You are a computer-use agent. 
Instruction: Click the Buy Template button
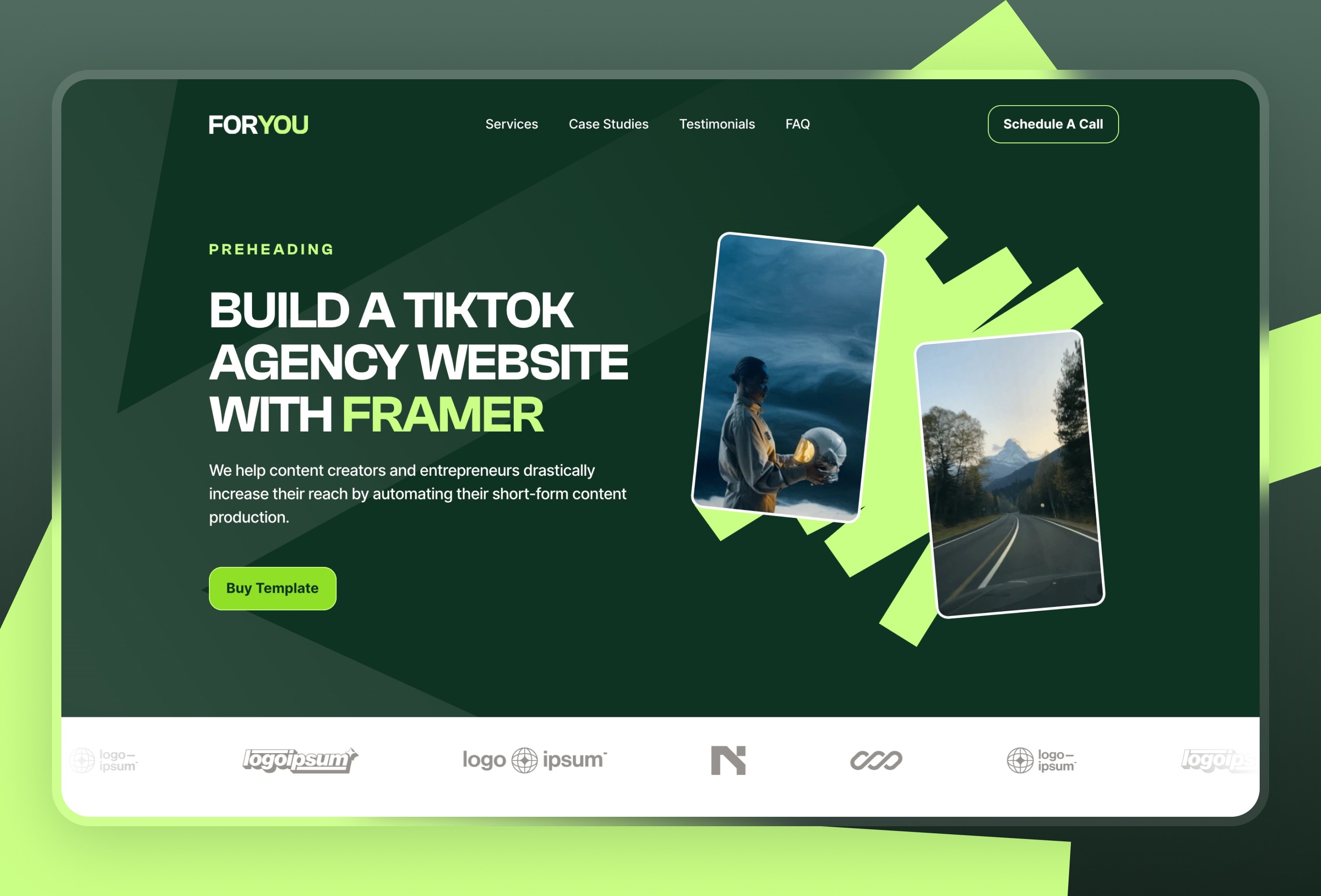272,588
